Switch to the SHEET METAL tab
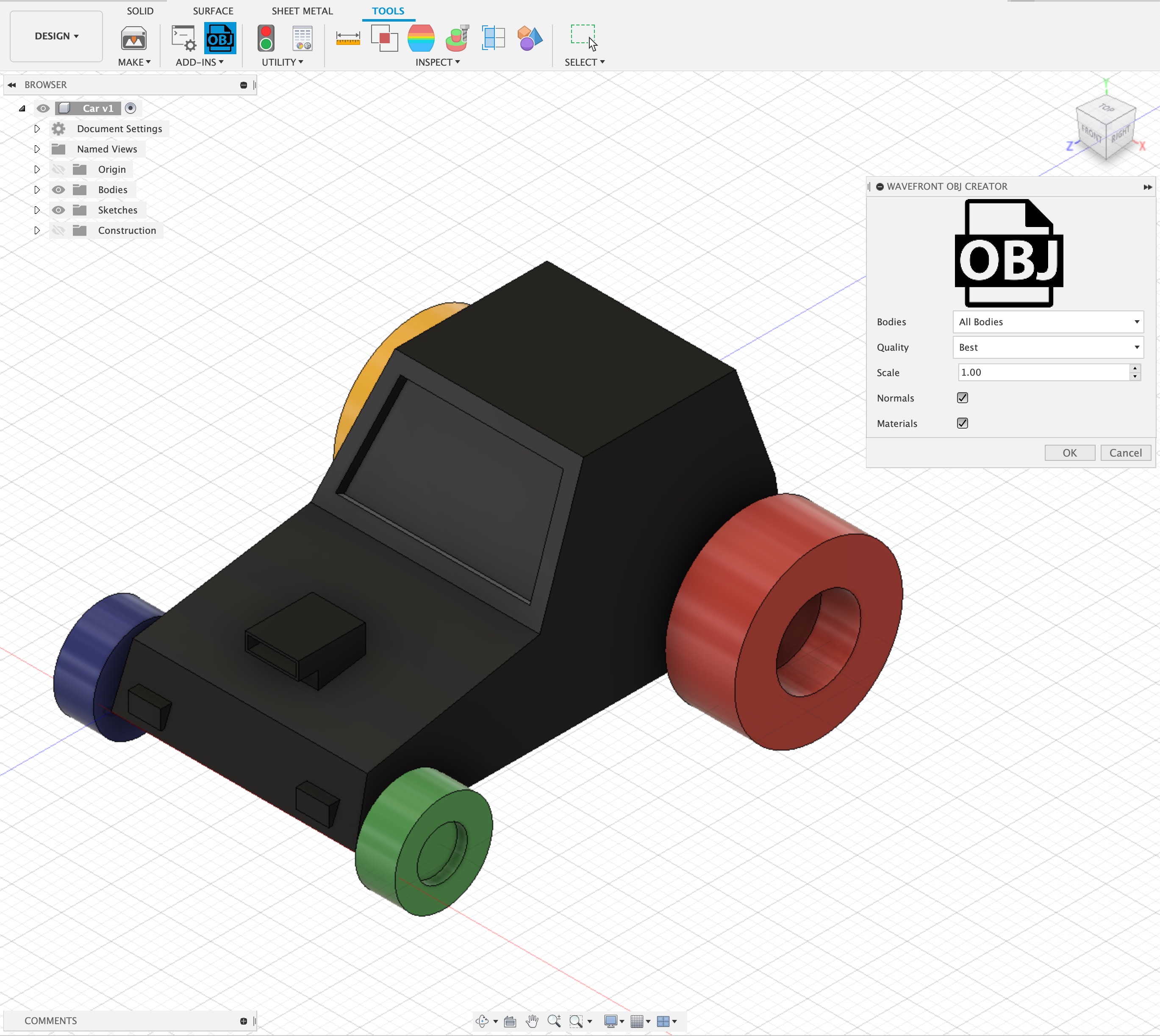 [x=302, y=11]
